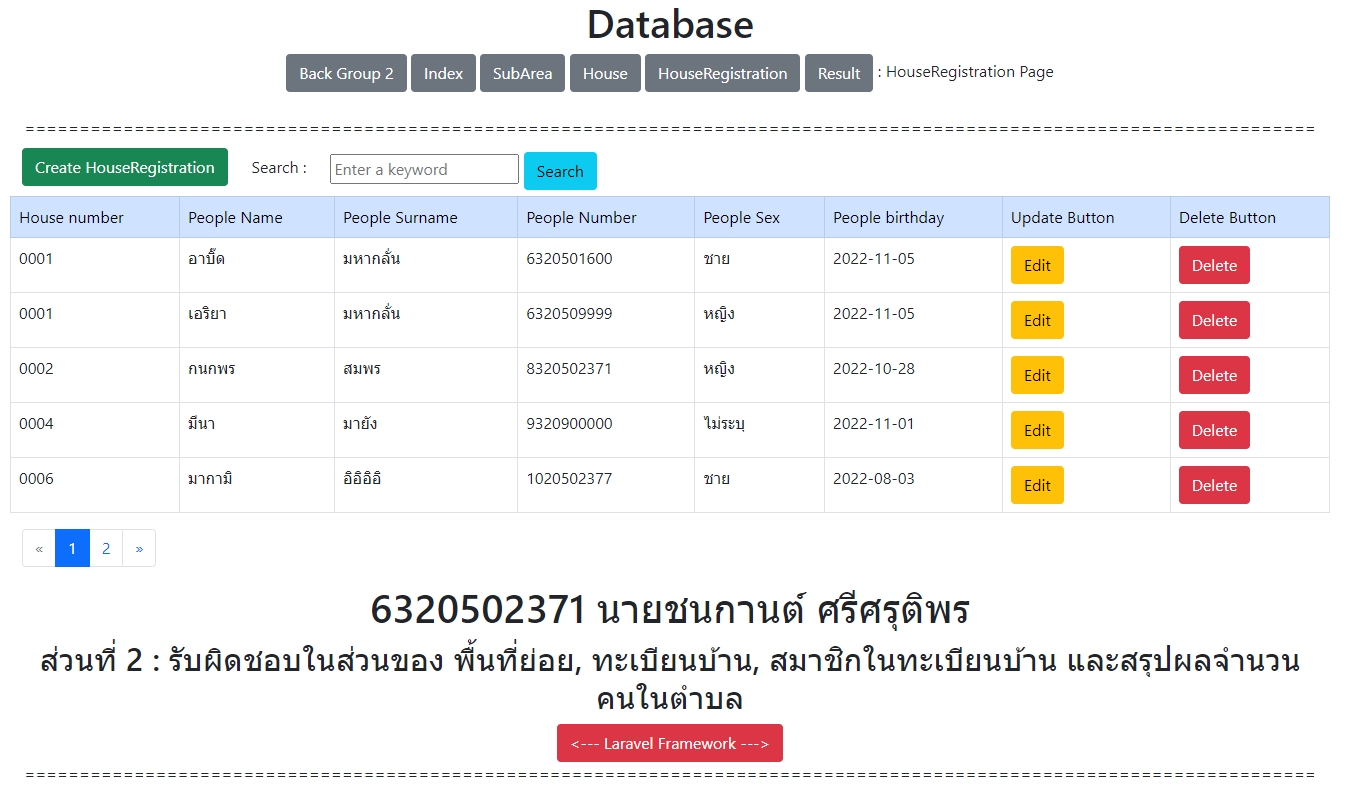Edit the row for อาบิ๊ด
Viewport: 1364px width, 810px height.
(x=1037, y=265)
